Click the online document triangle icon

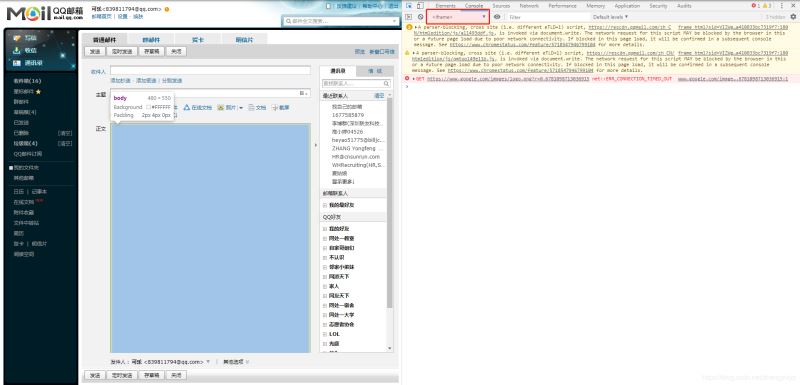click(187, 108)
